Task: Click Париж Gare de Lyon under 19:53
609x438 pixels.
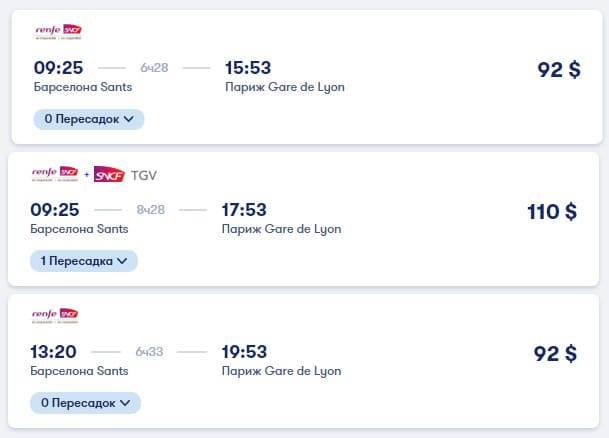Action: pyautogui.click(x=282, y=371)
